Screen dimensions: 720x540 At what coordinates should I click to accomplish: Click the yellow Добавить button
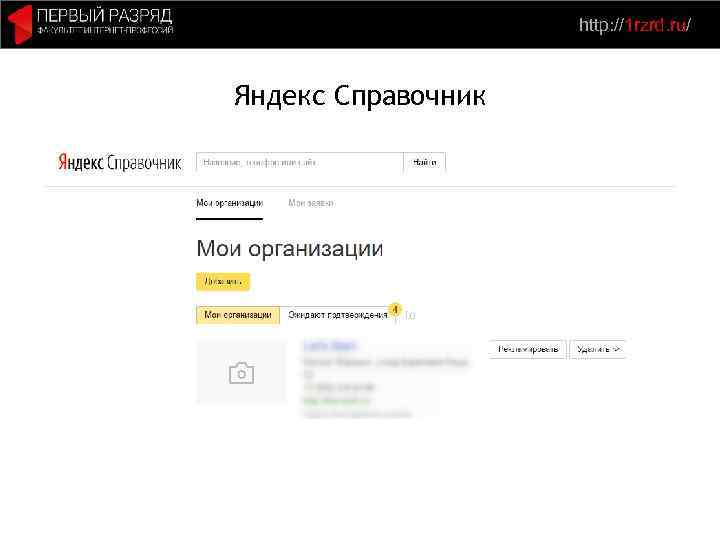(223, 281)
